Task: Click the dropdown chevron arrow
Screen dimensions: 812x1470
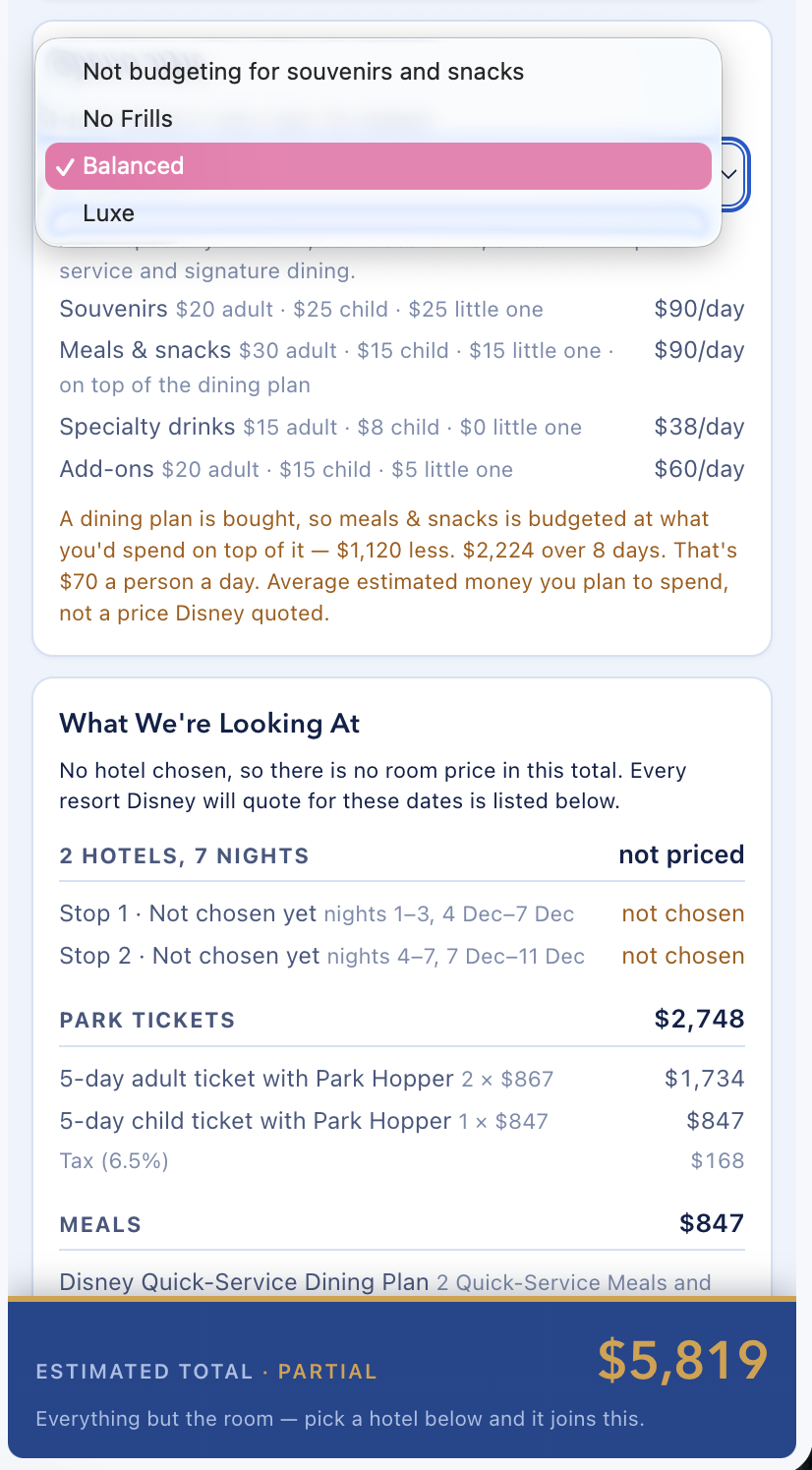Action: (729, 174)
